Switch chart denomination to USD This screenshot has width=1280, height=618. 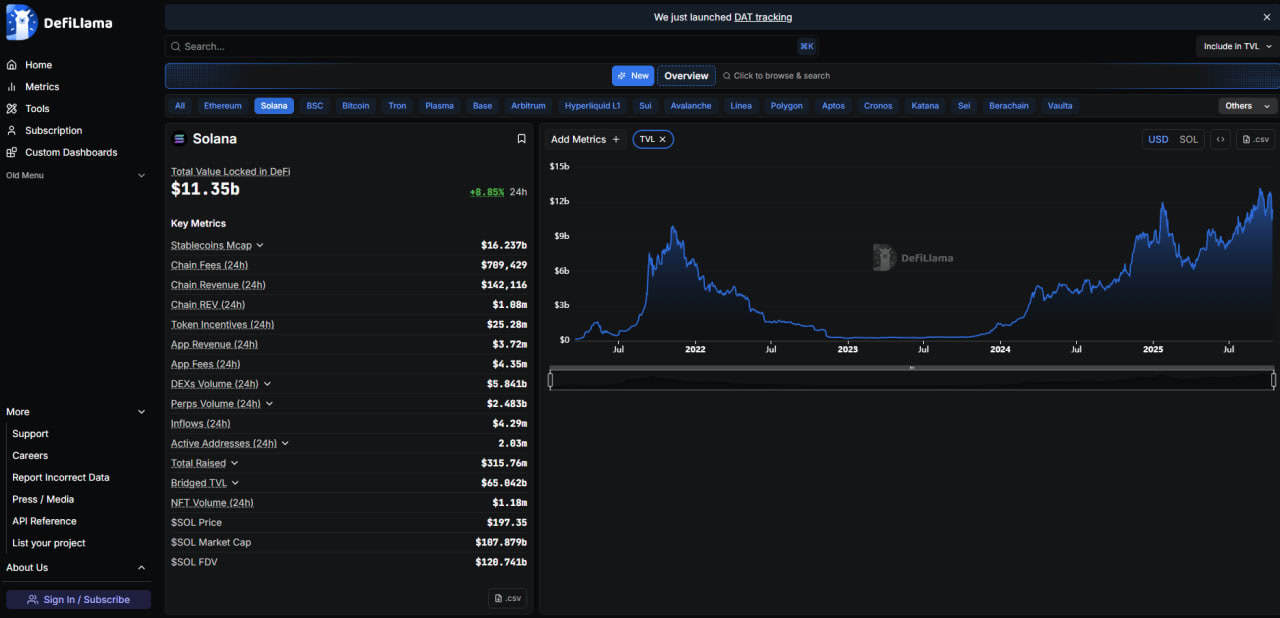1158,139
